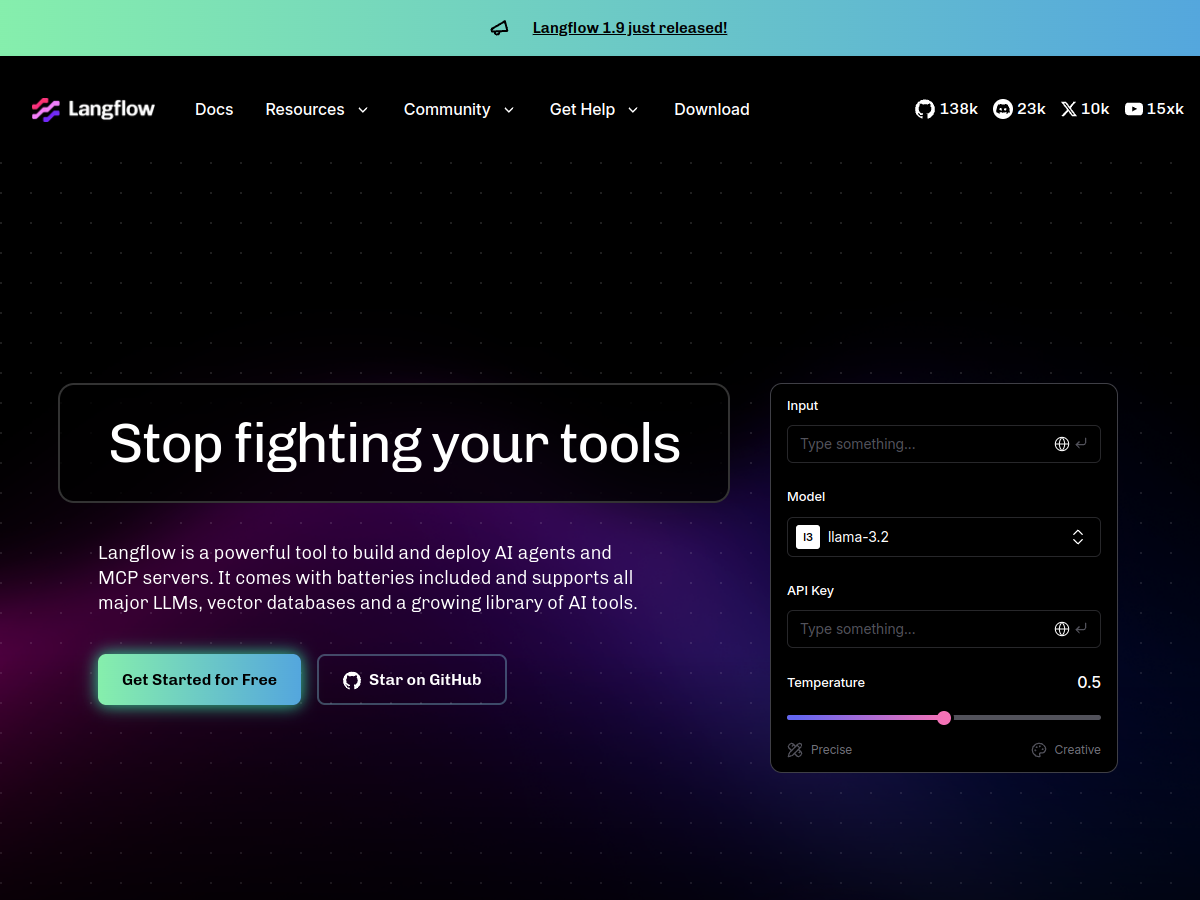Click the Precise label text
Viewport: 1200px width, 900px height.
(x=832, y=750)
